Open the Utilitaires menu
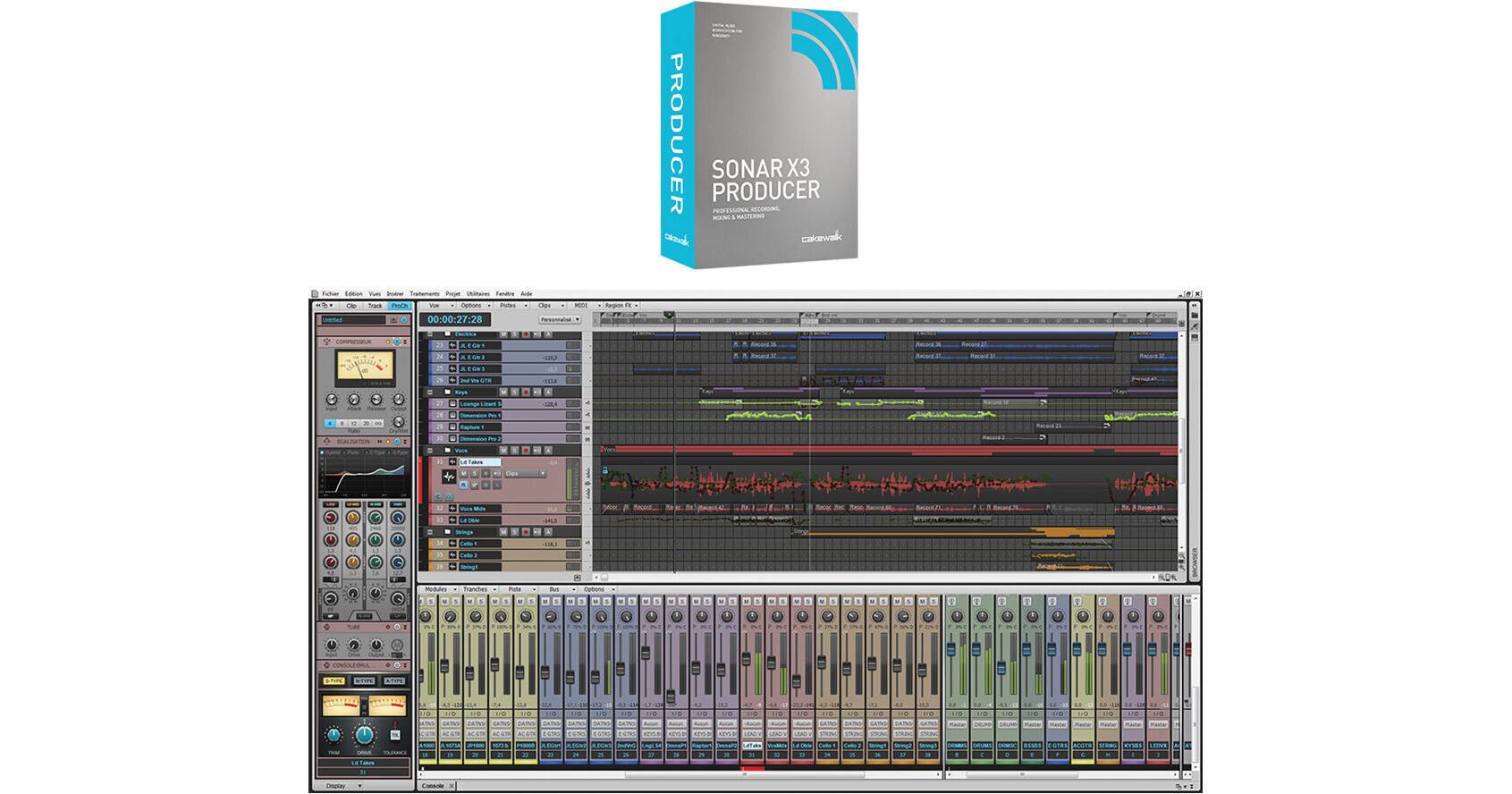 coord(478,293)
